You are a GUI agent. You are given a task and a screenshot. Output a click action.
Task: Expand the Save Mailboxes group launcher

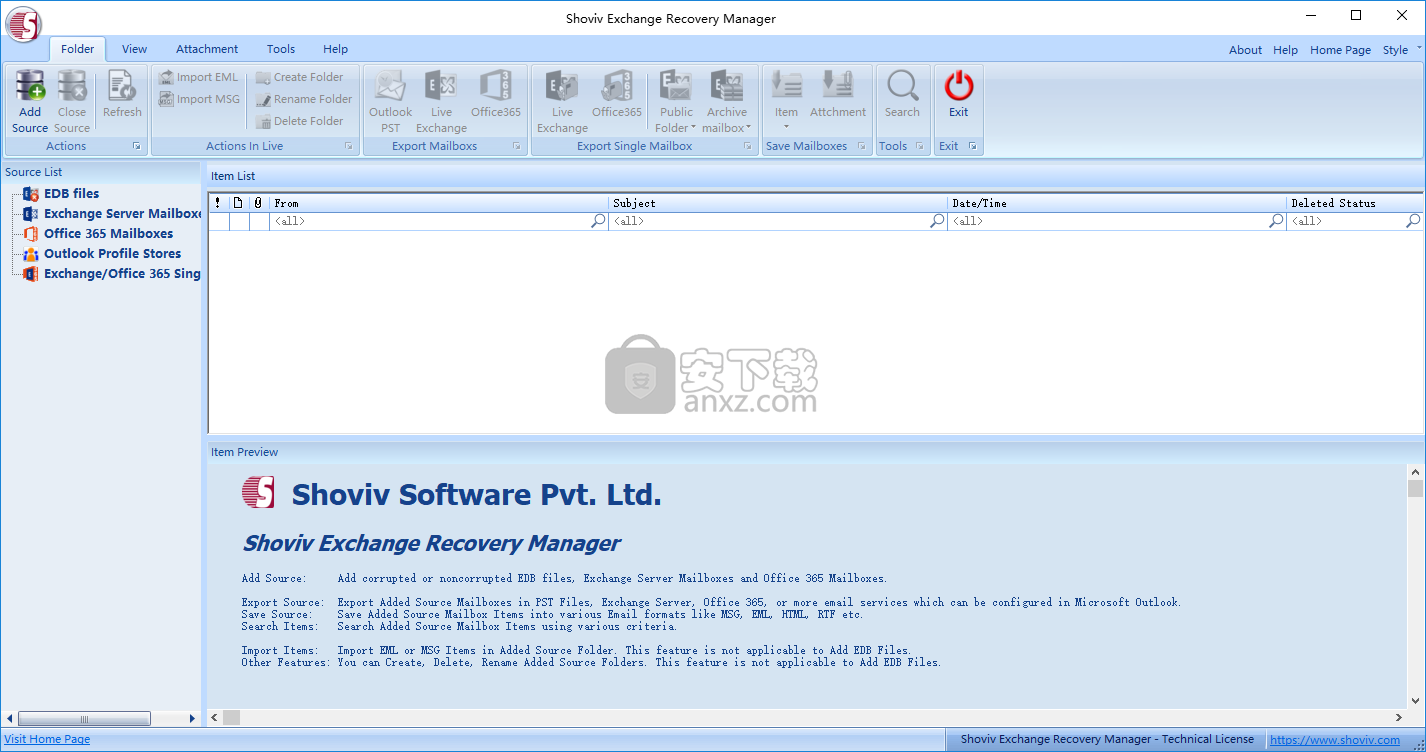click(x=861, y=147)
